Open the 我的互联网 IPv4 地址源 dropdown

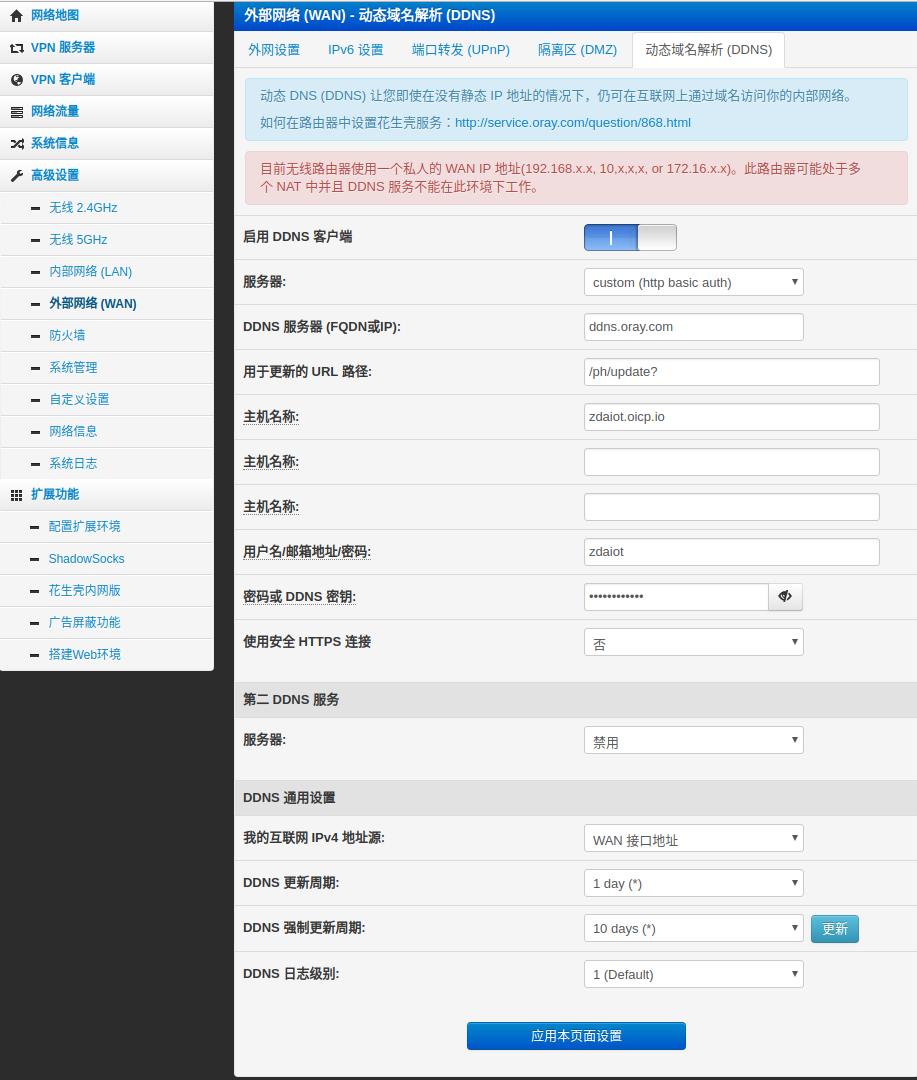pyautogui.click(x=693, y=838)
